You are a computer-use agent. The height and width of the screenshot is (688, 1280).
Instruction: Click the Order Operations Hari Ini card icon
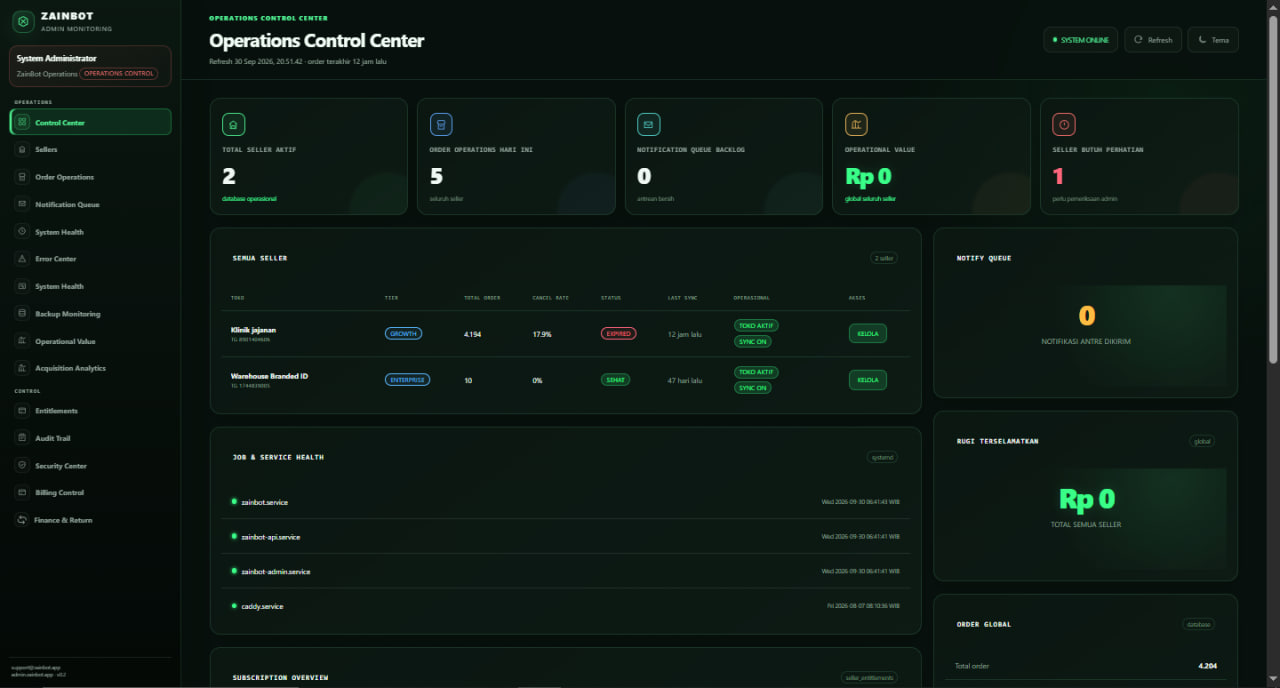441,125
